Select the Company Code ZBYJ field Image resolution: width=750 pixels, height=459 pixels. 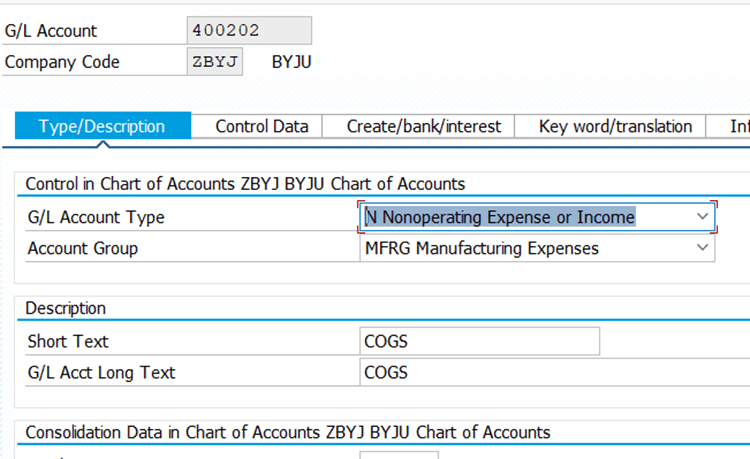215,62
